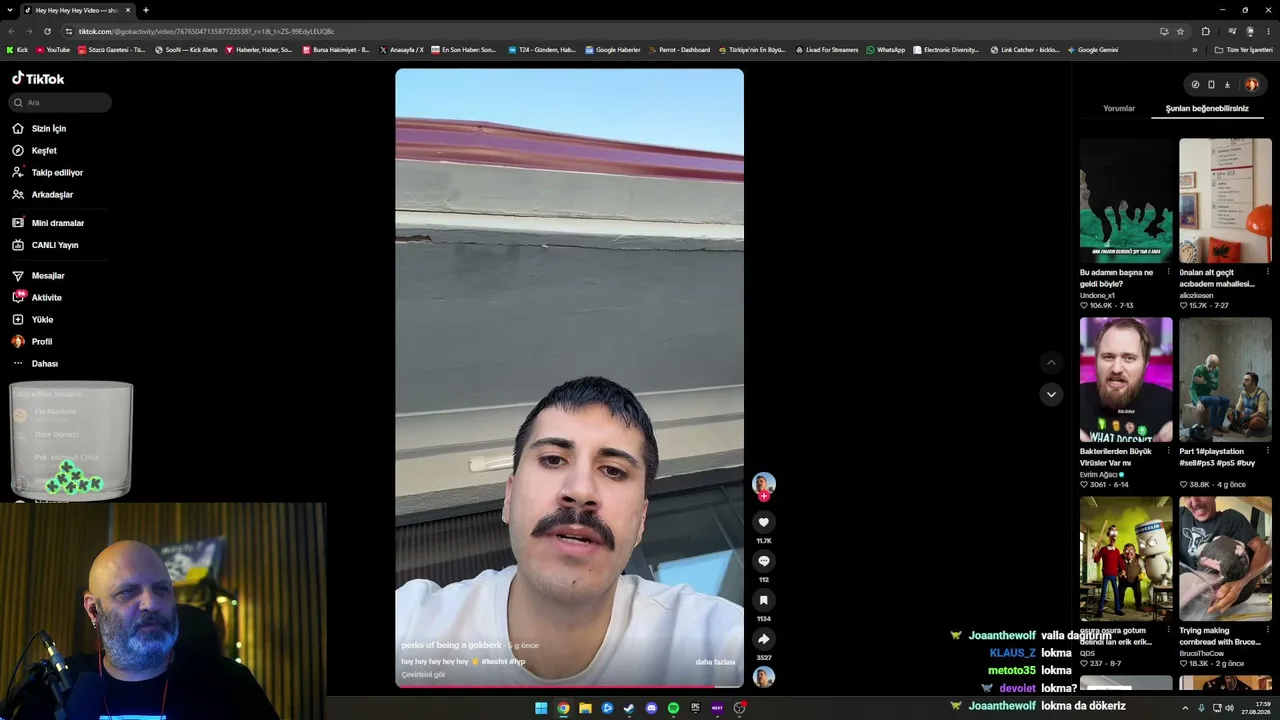
Task: Open the BruceTheCow creator profile
Action: coord(1201,653)
